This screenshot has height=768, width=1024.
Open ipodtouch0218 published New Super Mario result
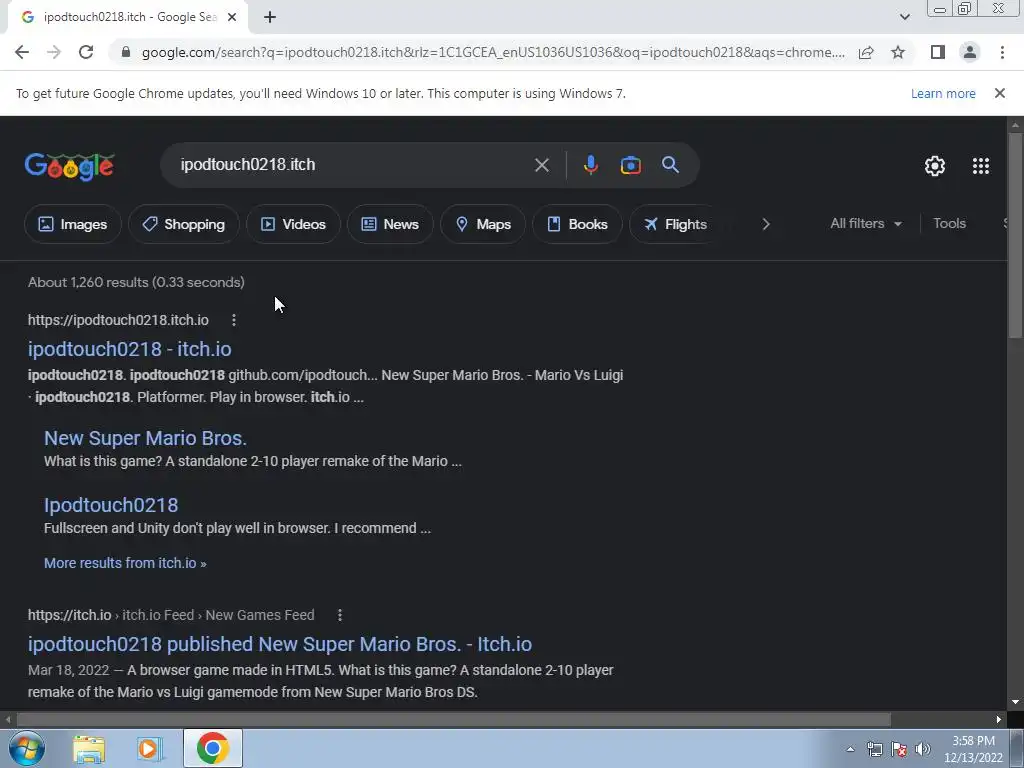tap(280, 645)
